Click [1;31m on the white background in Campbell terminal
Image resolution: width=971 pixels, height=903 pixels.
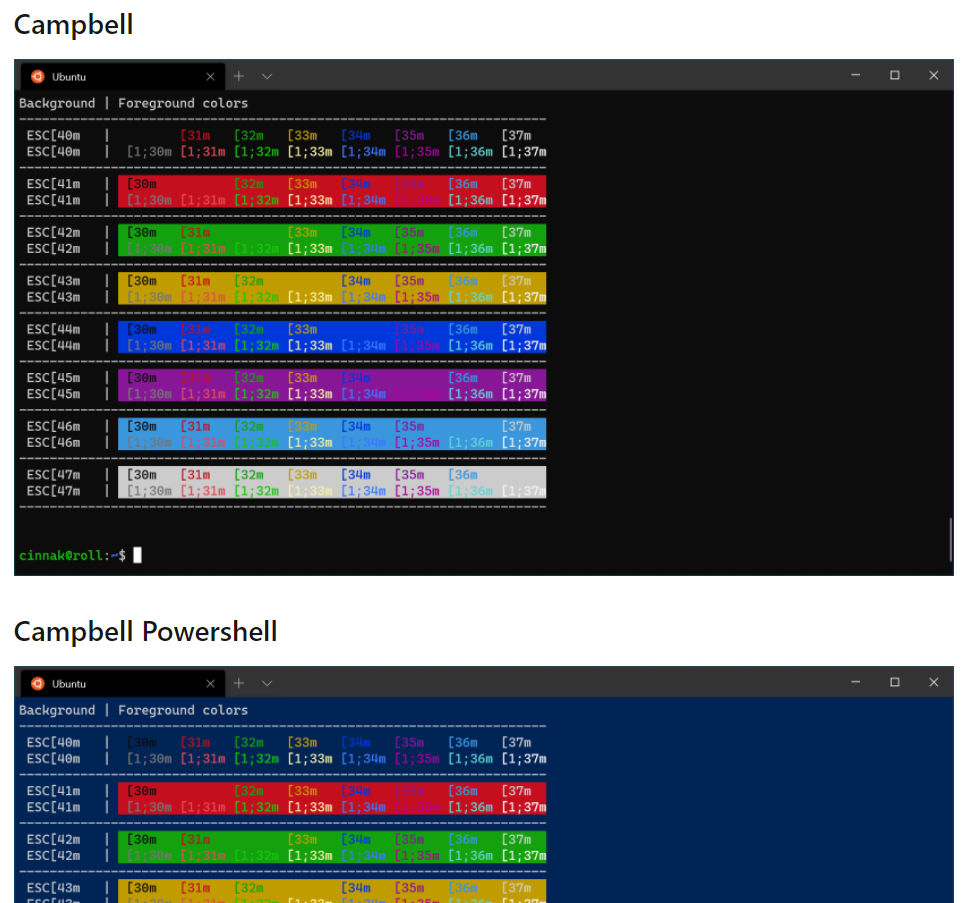click(202, 491)
